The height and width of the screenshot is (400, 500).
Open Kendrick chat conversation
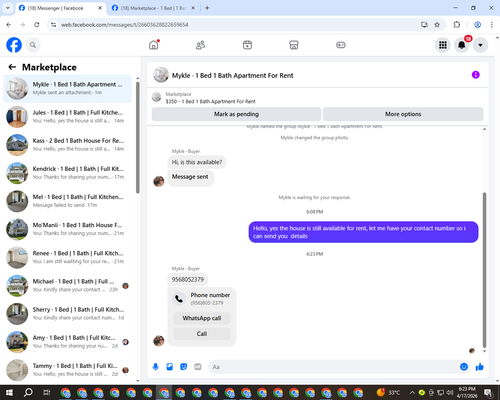(x=67, y=173)
